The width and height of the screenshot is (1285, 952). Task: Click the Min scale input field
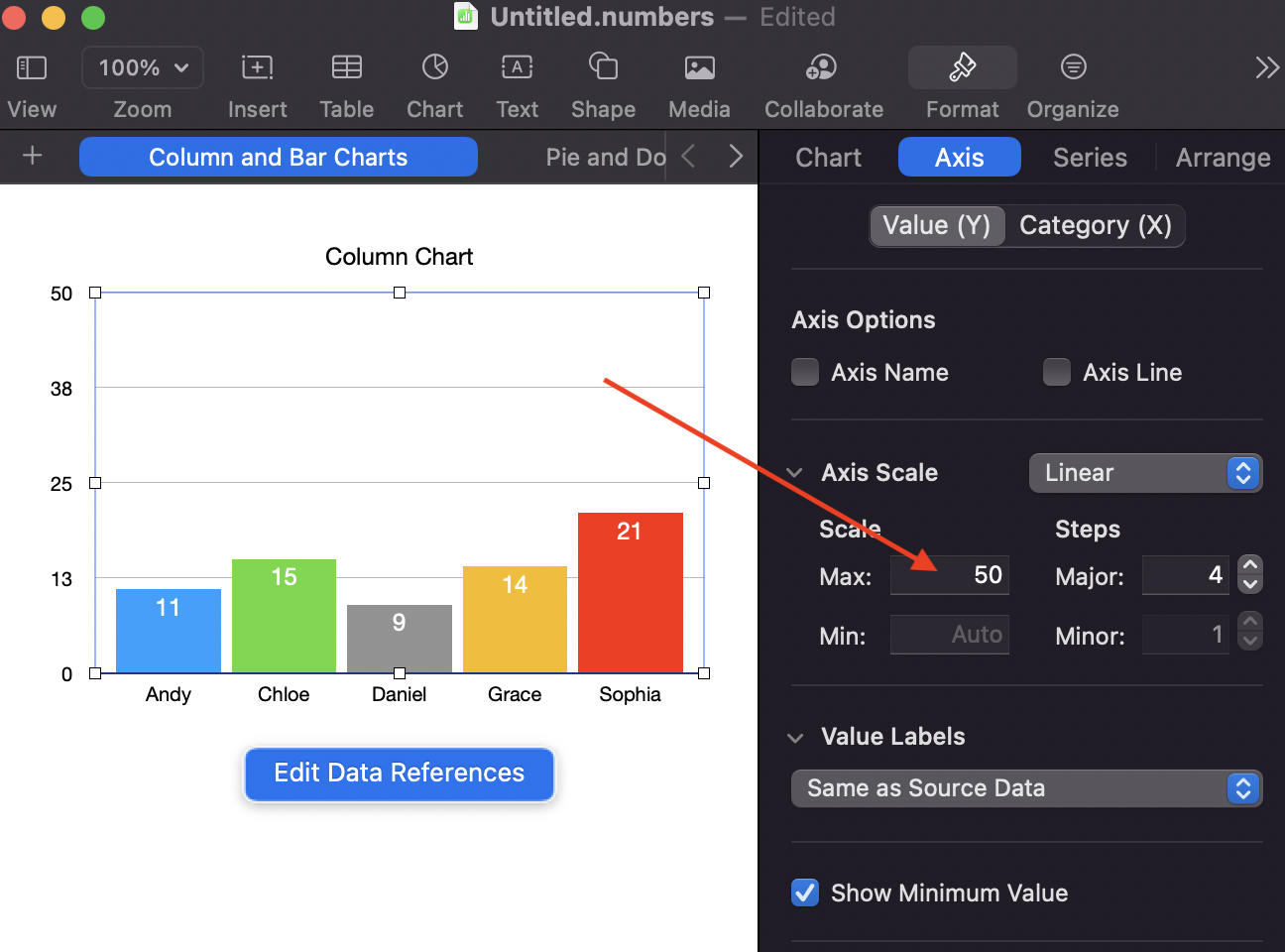point(950,635)
